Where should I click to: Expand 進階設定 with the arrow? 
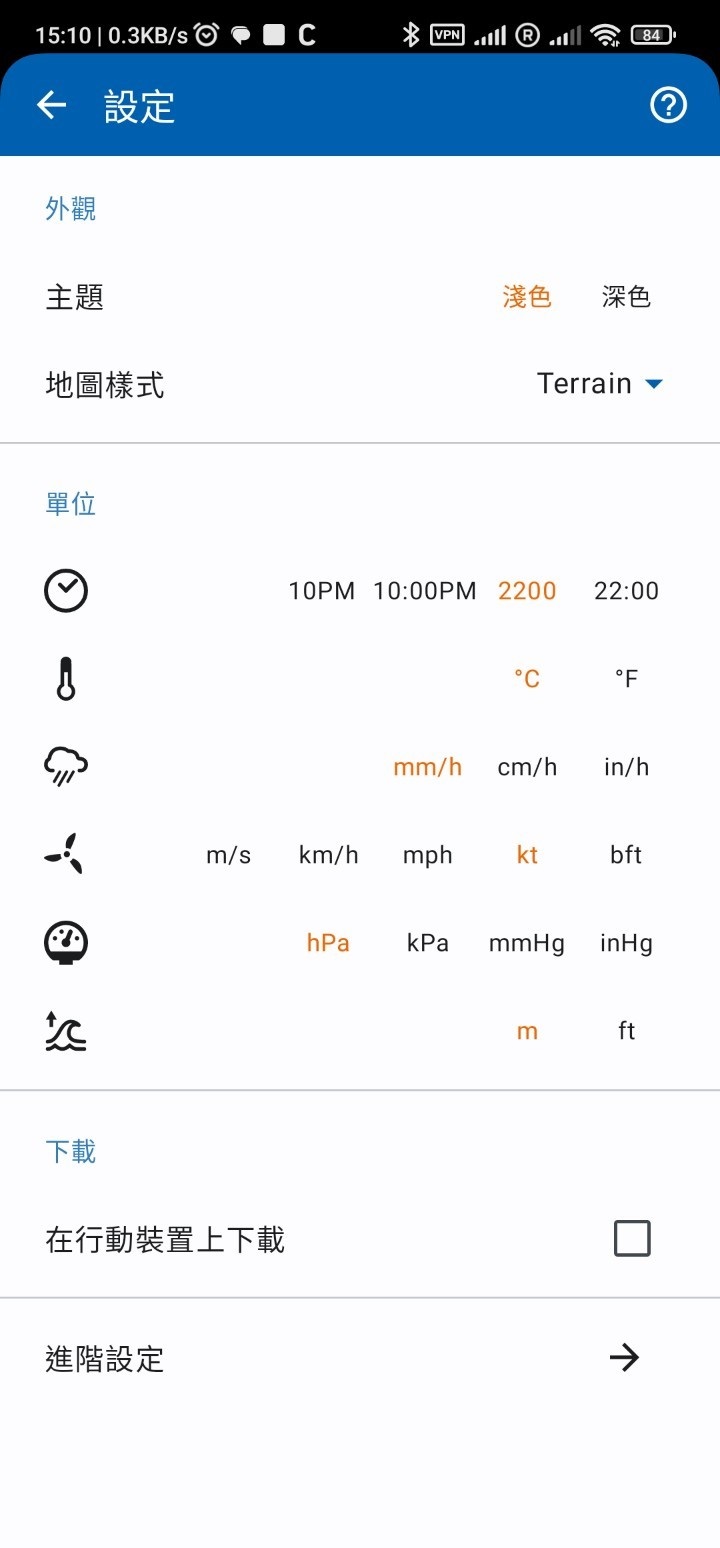(x=624, y=1358)
